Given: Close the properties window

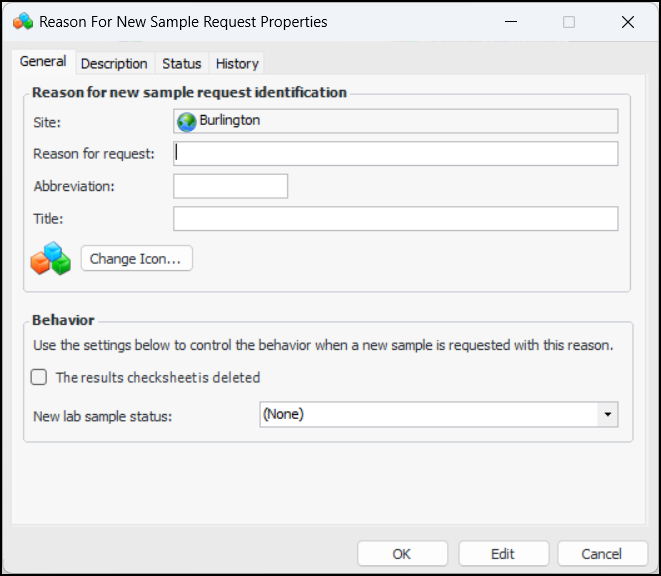Looking at the screenshot, I should (627, 21).
